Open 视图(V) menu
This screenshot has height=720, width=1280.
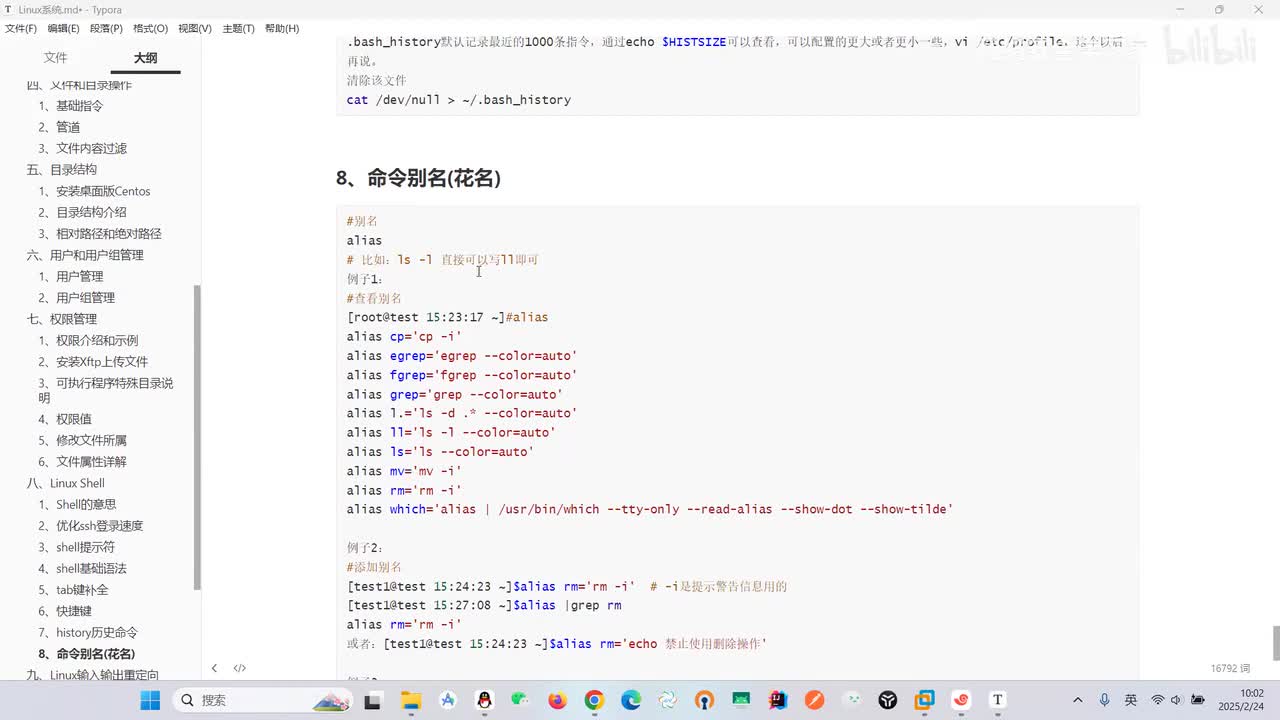coord(195,28)
